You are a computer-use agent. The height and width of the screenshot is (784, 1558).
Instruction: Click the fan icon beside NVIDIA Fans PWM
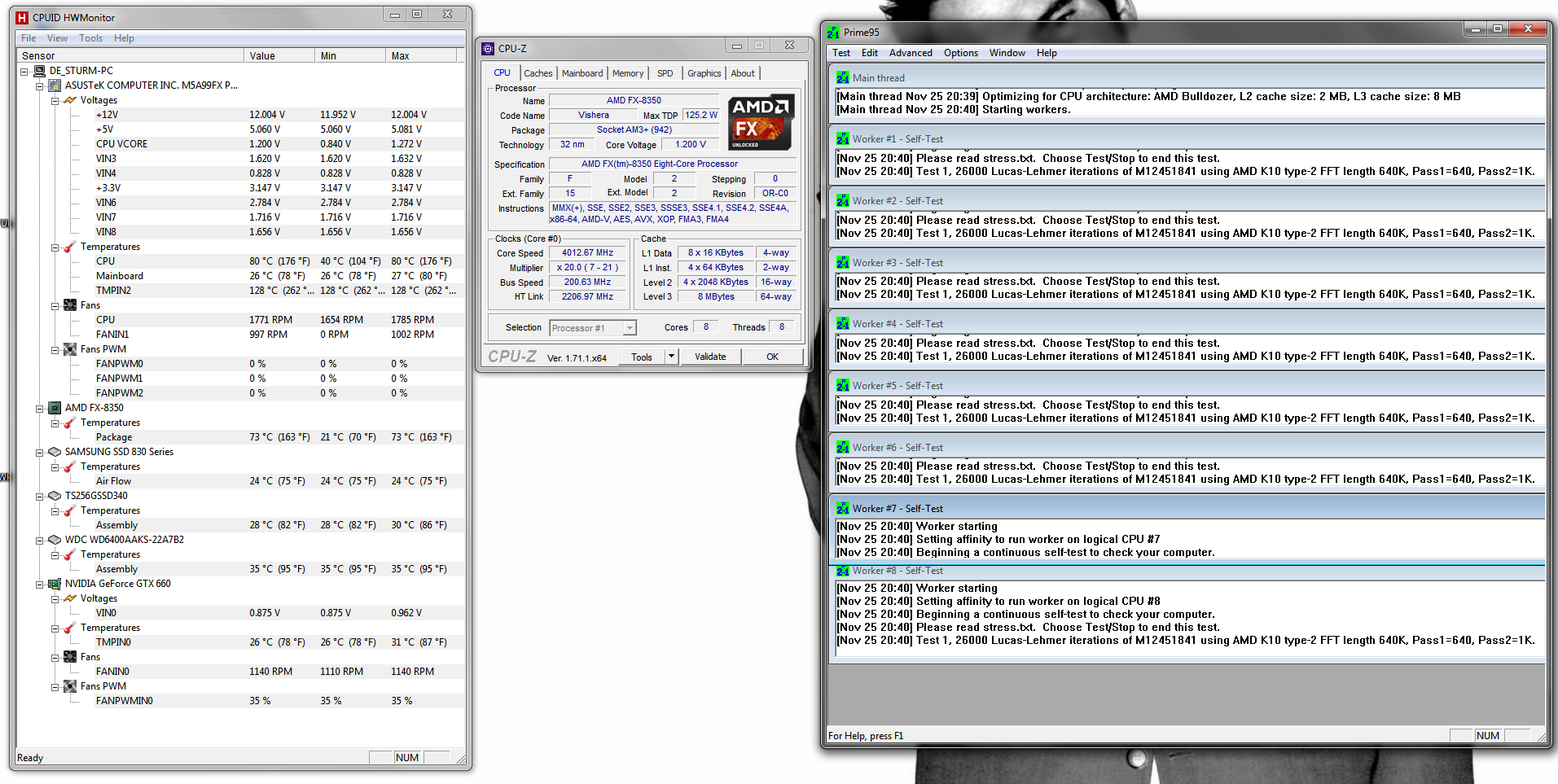70,686
